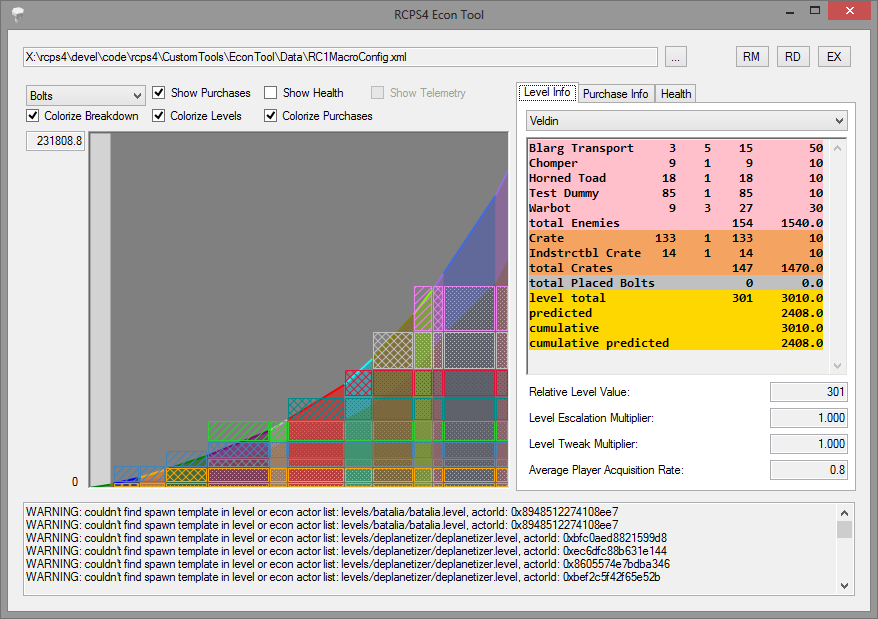
Task: Disable Colorize Breakdown checkbox
Action: (33, 116)
